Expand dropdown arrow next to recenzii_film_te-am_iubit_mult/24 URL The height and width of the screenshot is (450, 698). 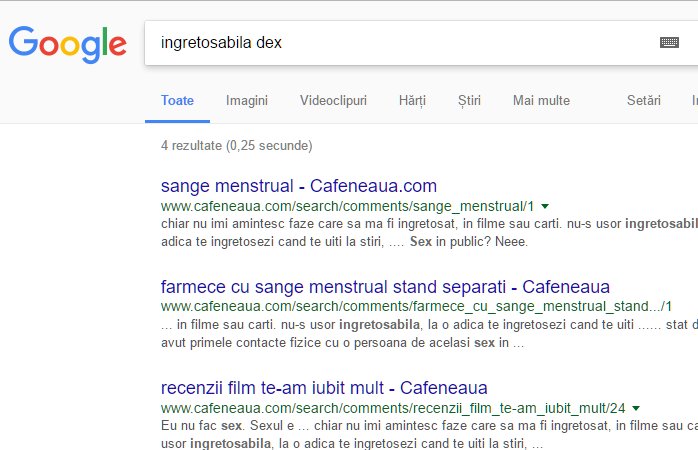[x=636, y=408]
